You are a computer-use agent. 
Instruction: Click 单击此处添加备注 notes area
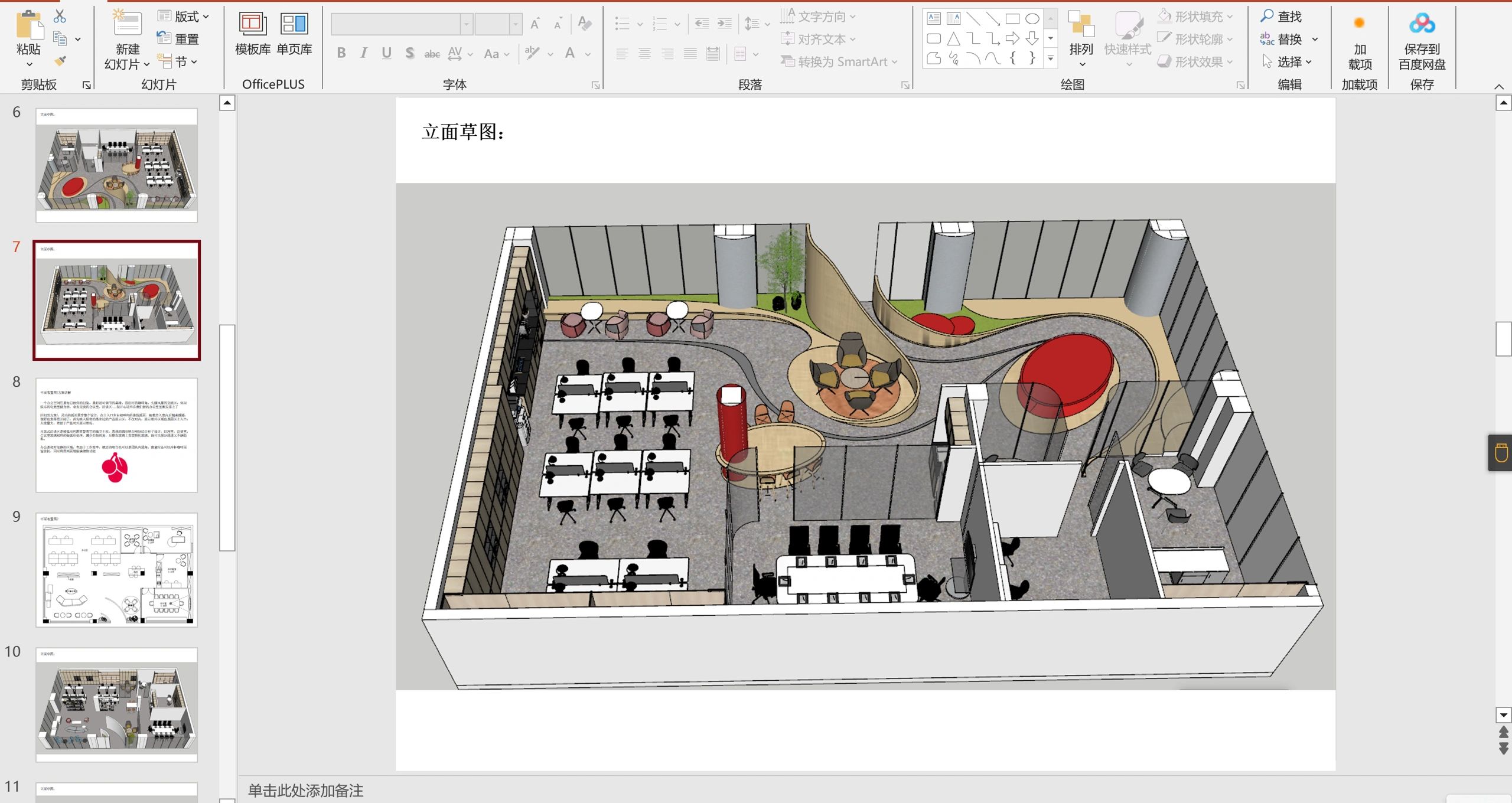tap(306, 790)
